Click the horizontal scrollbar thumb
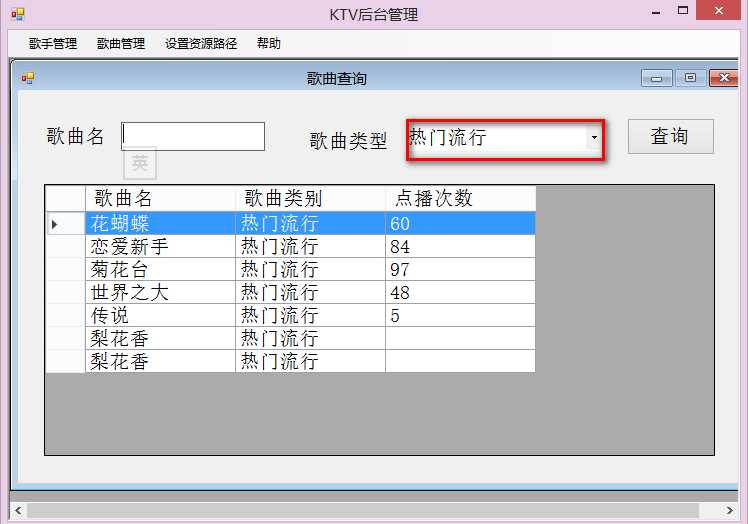 coord(363,510)
